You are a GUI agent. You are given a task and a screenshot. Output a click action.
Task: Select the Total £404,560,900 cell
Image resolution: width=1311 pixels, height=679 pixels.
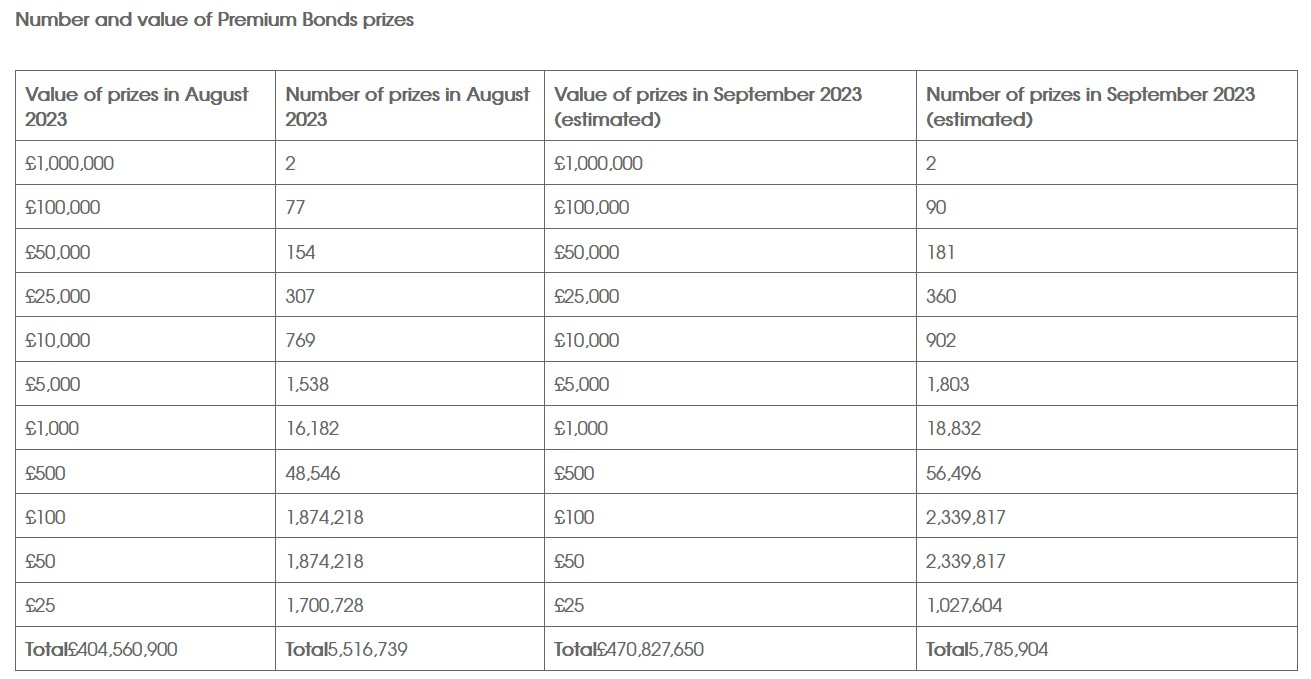tap(145, 648)
